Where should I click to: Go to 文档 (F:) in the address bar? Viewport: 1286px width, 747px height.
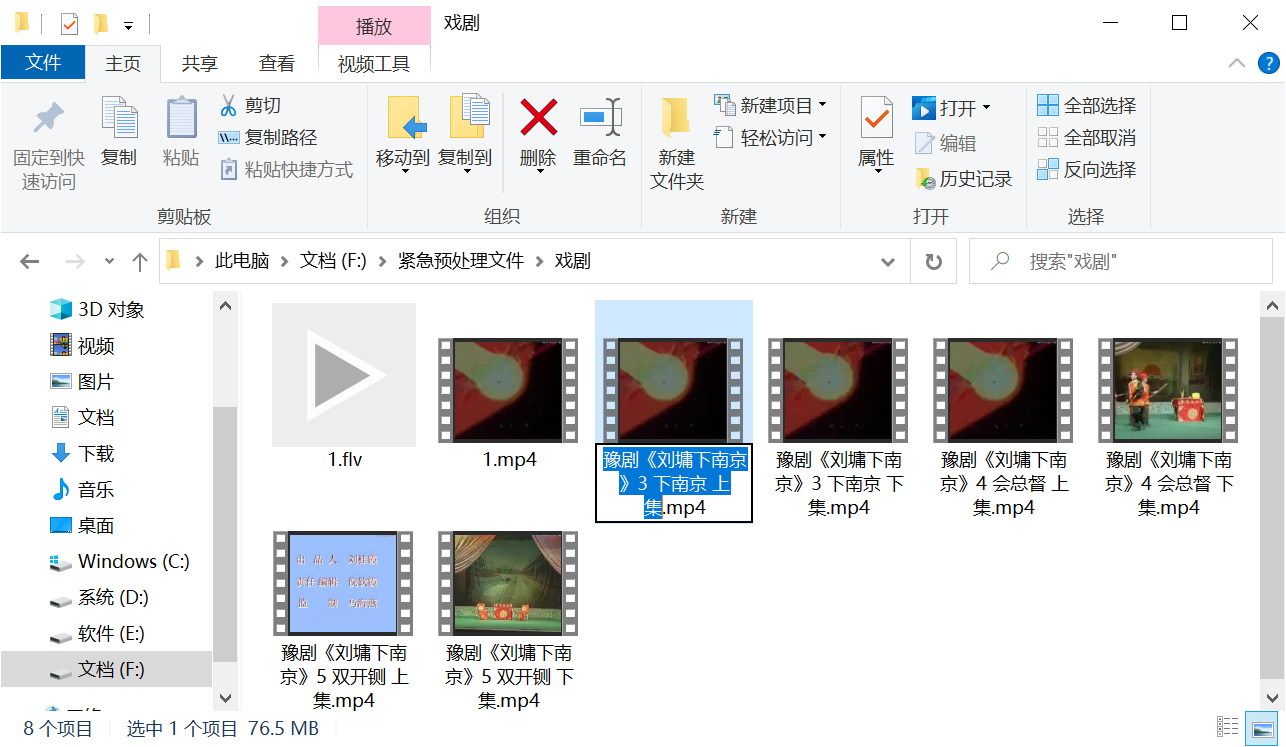click(333, 262)
